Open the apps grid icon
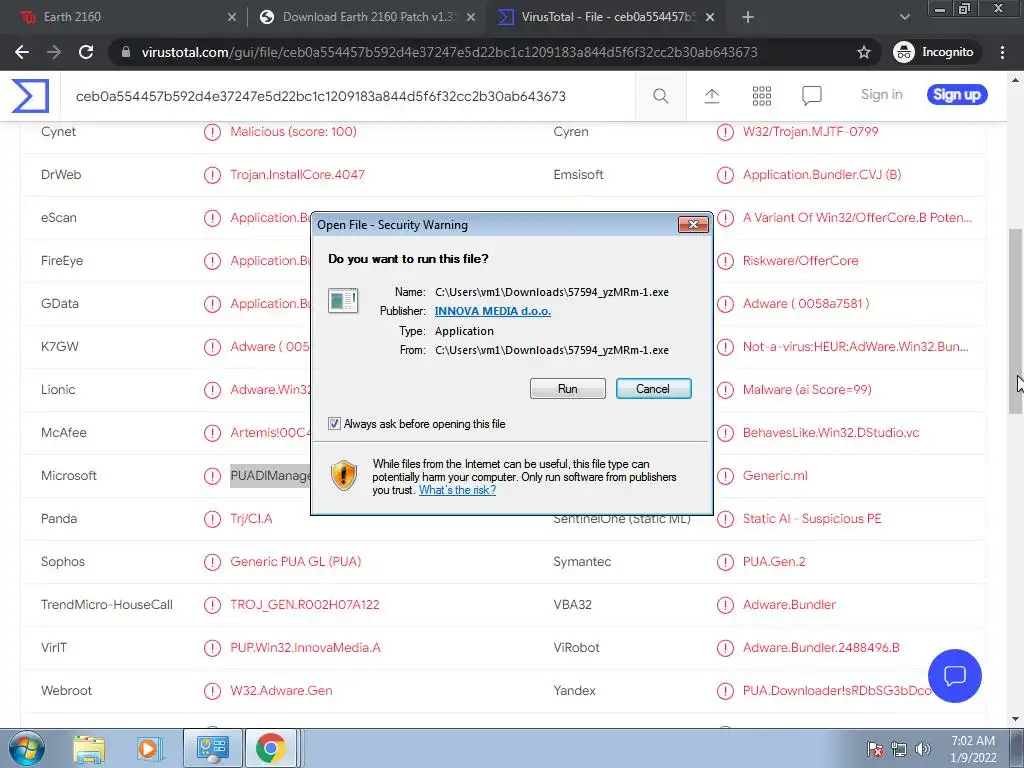The width and height of the screenshot is (1024, 768). 761,96
